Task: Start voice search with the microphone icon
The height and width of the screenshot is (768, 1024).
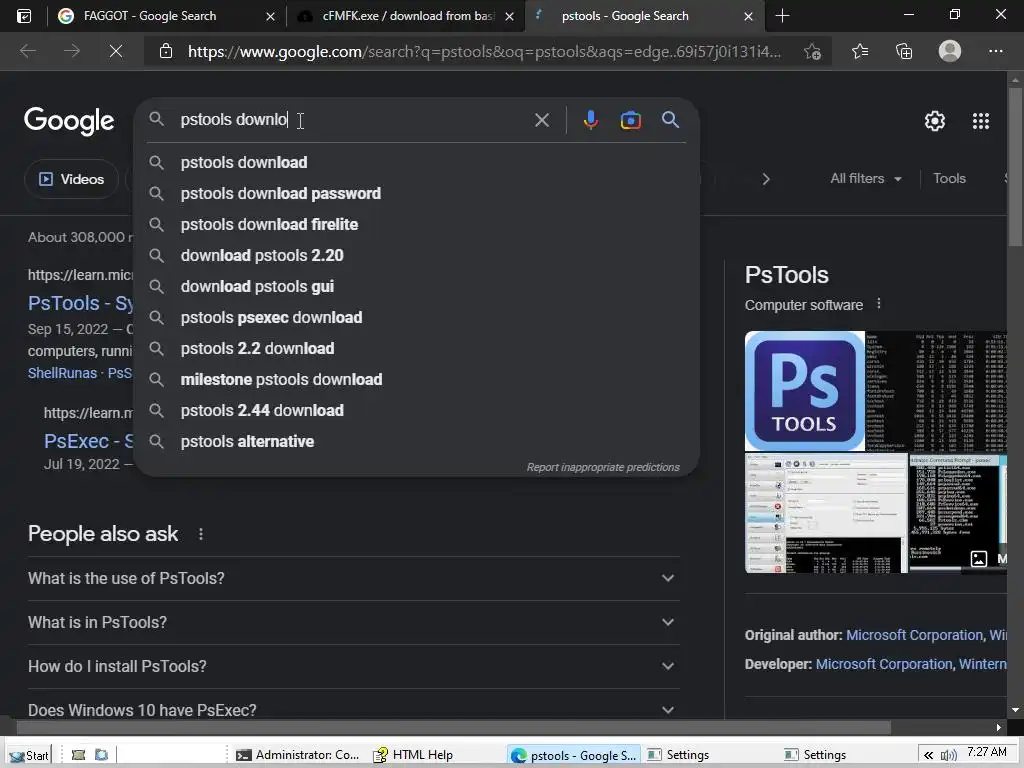Action: [x=590, y=120]
